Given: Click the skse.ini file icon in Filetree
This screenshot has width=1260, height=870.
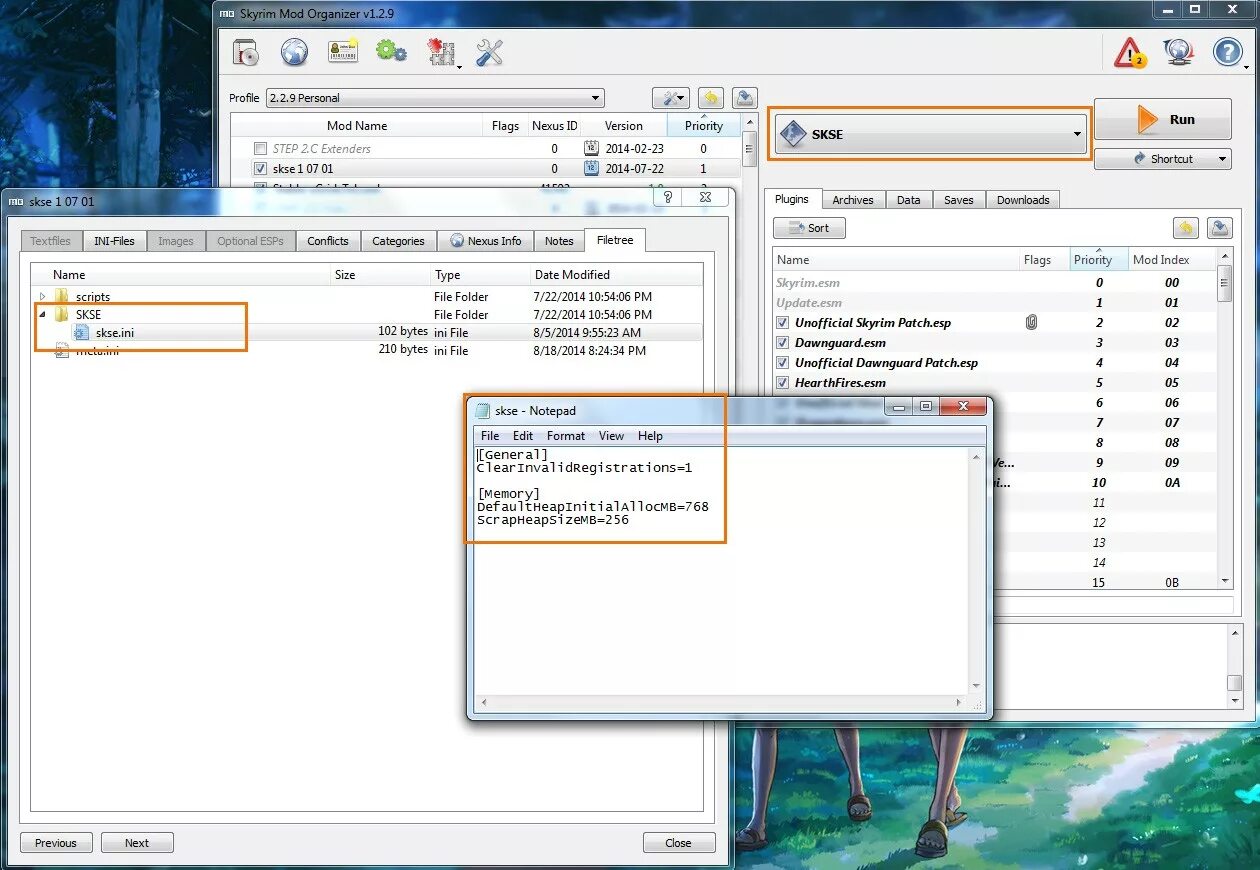Looking at the screenshot, I should pyautogui.click(x=82, y=332).
